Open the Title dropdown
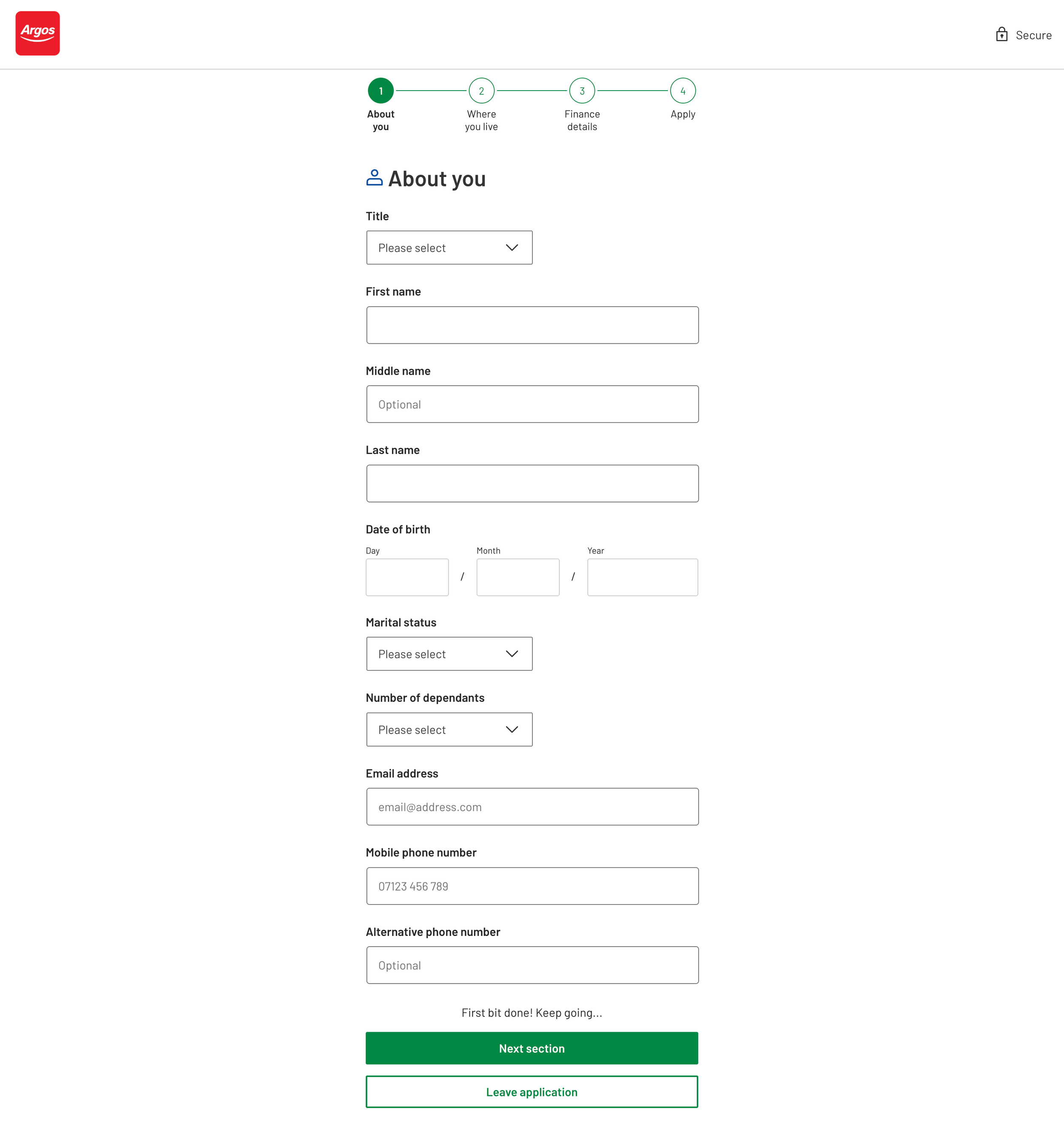This screenshot has height=1144, width=1064. [449, 248]
